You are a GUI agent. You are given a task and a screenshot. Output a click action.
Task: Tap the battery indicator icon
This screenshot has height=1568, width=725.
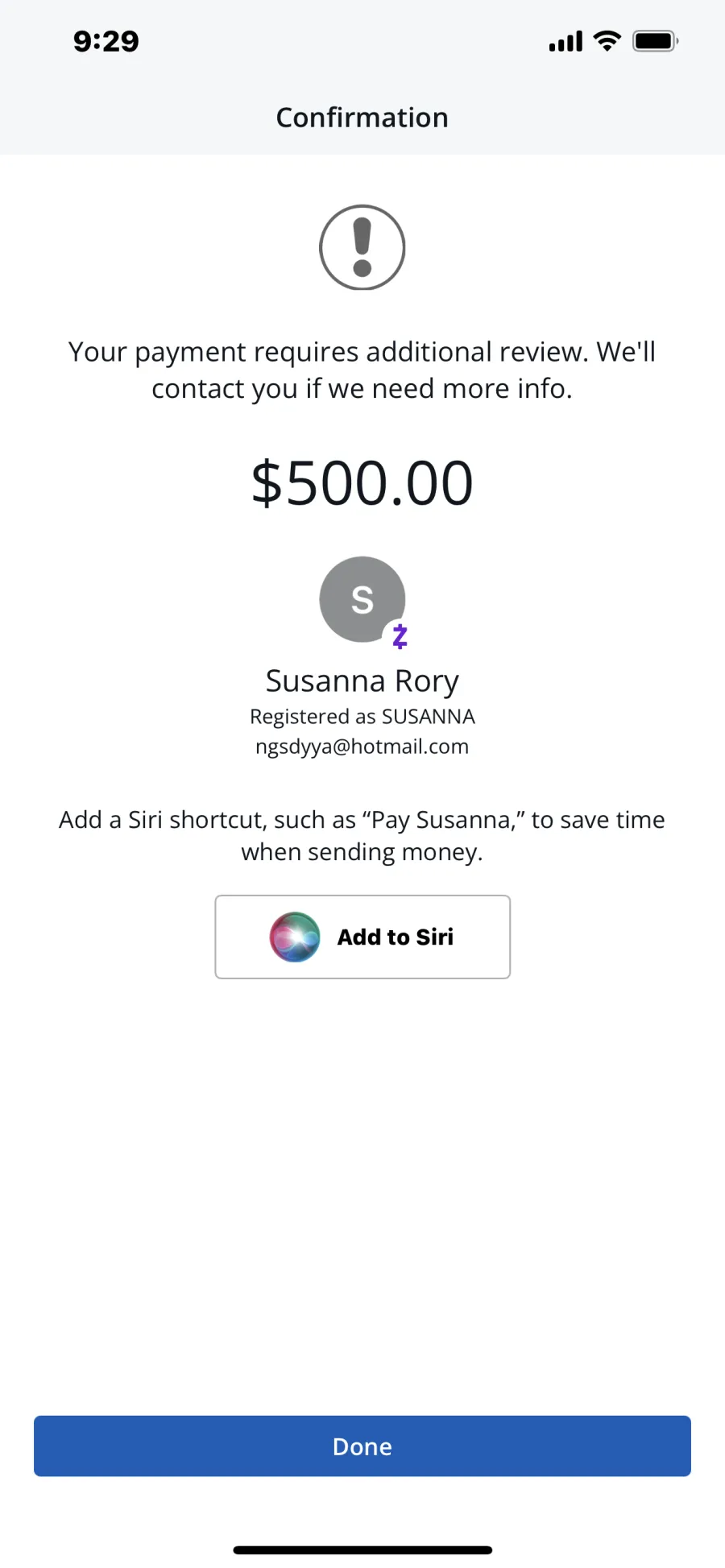pos(656,41)
